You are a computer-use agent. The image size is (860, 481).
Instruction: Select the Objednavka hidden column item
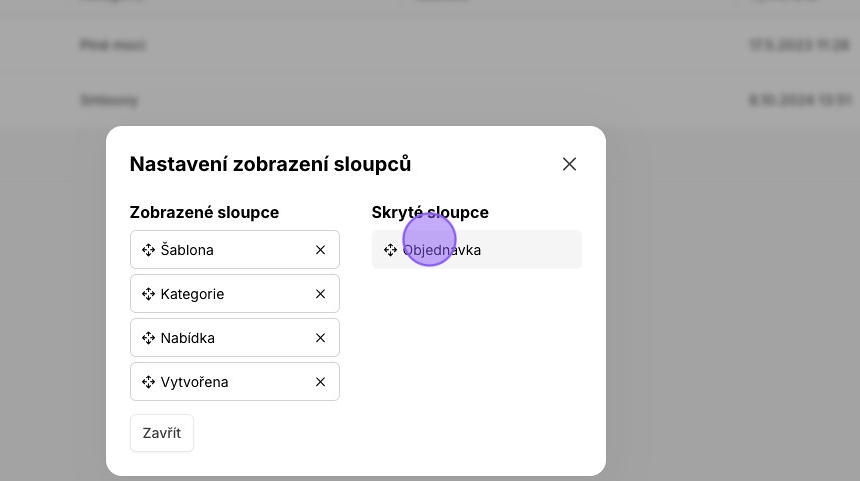click(477, 250)
